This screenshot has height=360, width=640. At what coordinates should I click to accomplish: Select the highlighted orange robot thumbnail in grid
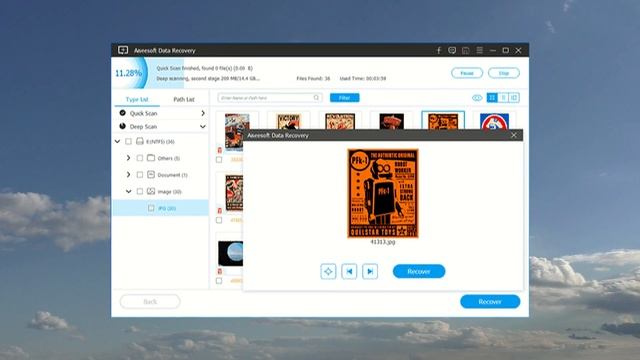click(x=443, y=121)
